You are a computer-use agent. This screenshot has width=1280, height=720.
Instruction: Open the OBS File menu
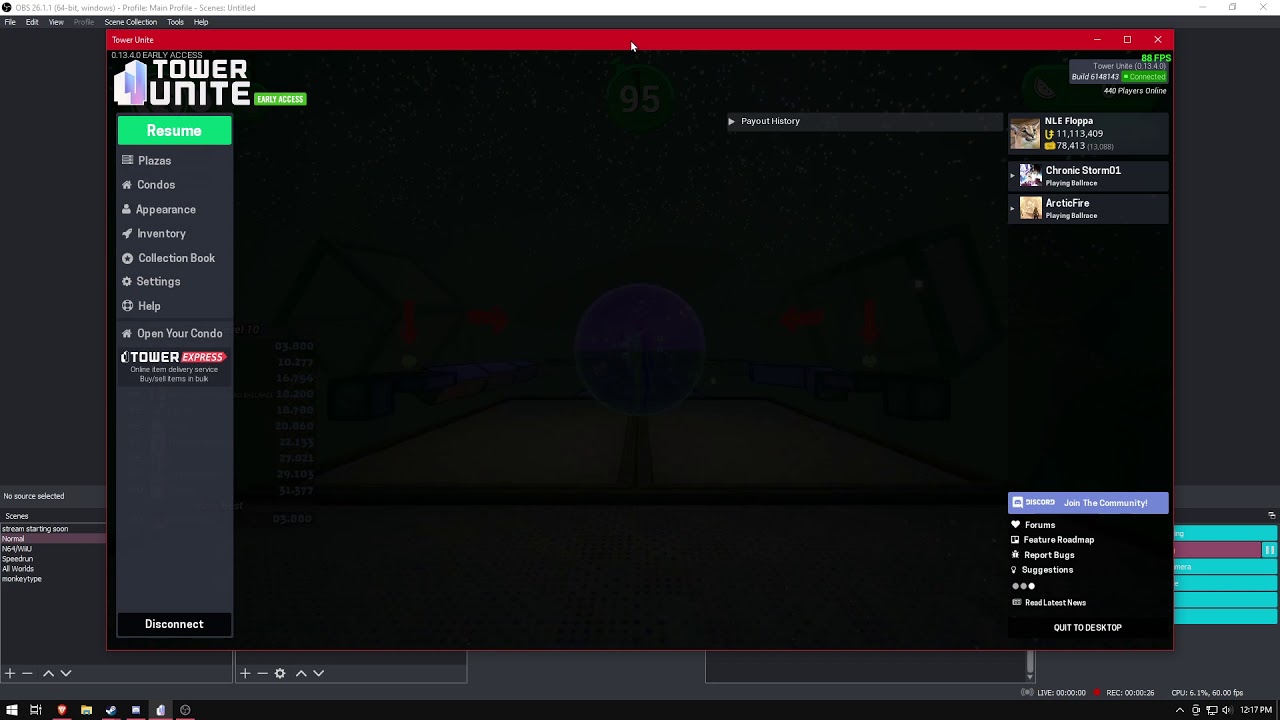(10, 22)
